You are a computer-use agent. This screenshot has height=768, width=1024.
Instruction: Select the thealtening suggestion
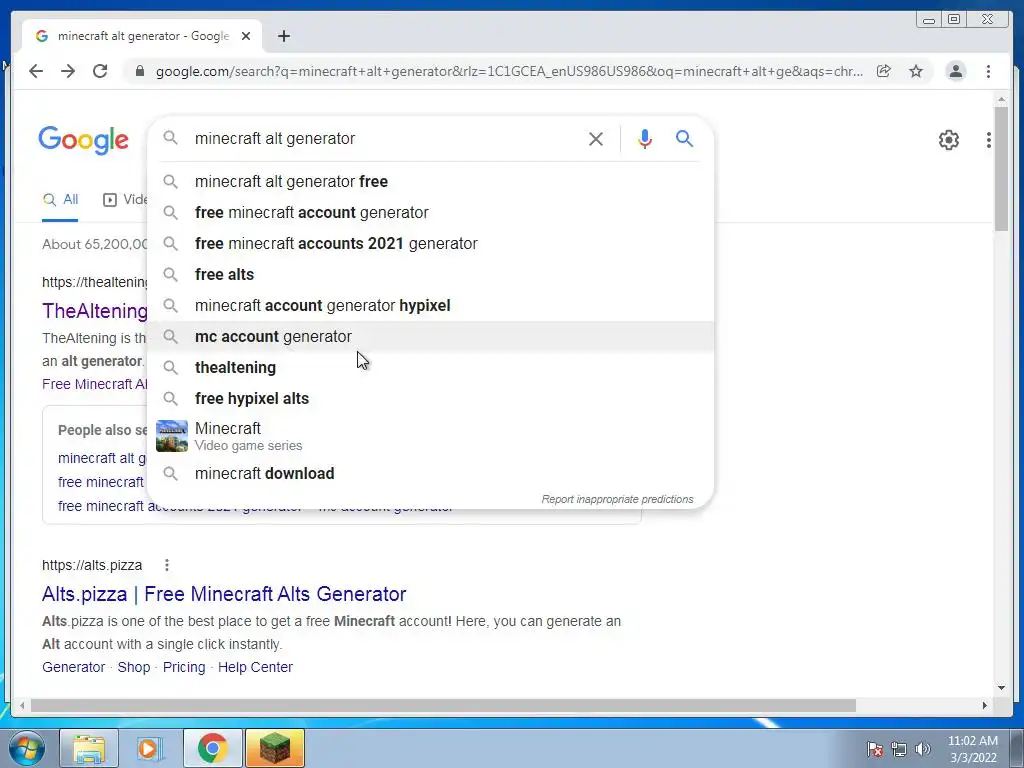431,368
